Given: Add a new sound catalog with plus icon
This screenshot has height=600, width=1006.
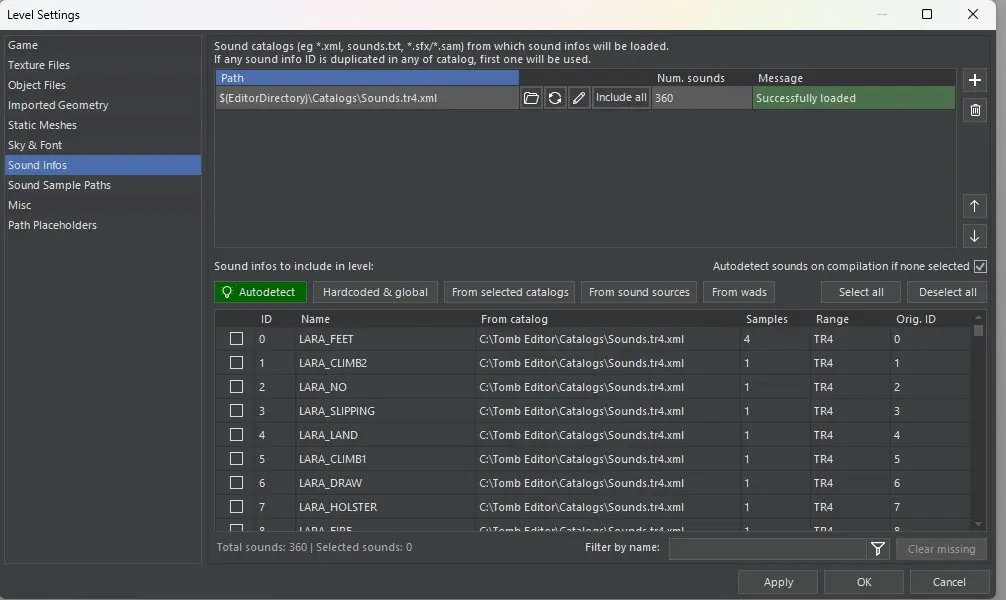Looking at the screenshot, I should pyautogui.click(x=975, y=80).
